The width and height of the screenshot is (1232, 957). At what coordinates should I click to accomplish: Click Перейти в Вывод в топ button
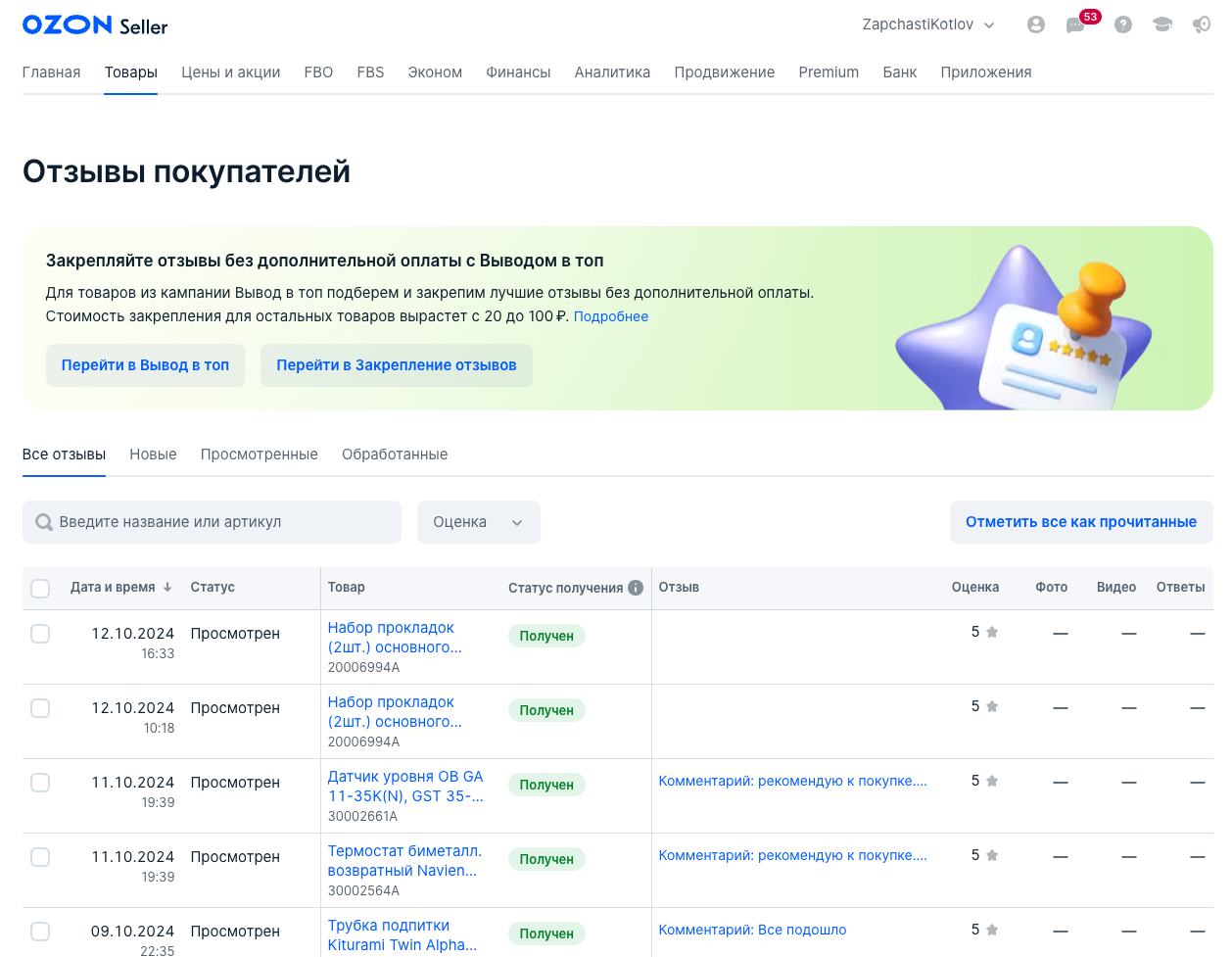pyautogui.click(x=145, y=365)
